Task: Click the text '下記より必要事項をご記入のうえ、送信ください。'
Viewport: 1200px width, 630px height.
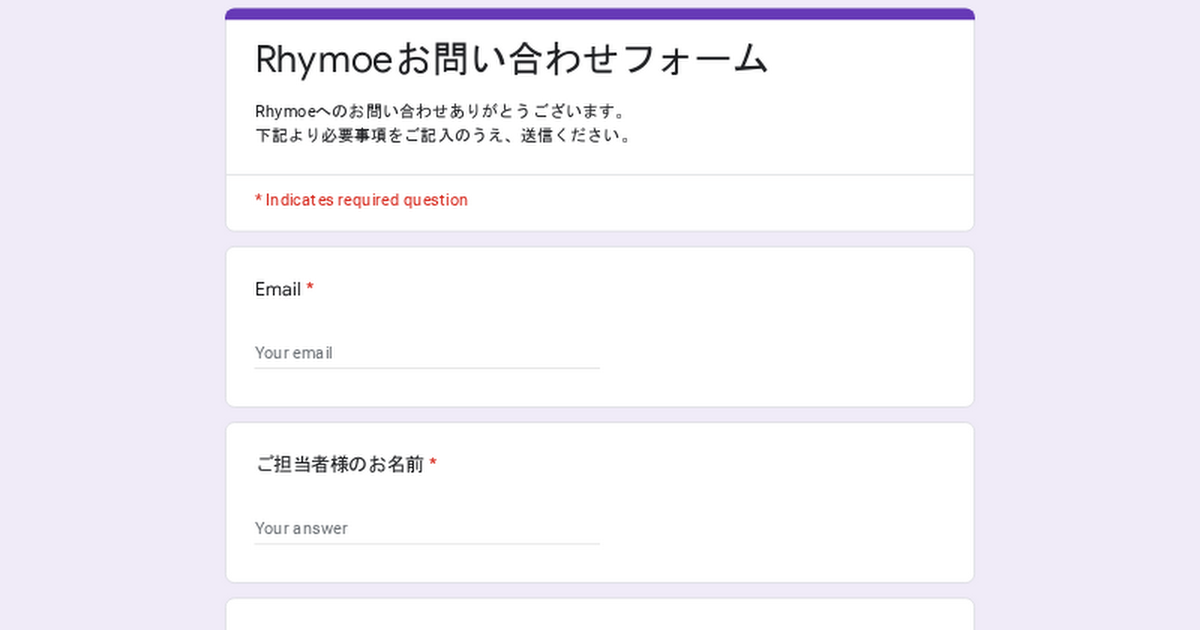Action: (444, 135)
